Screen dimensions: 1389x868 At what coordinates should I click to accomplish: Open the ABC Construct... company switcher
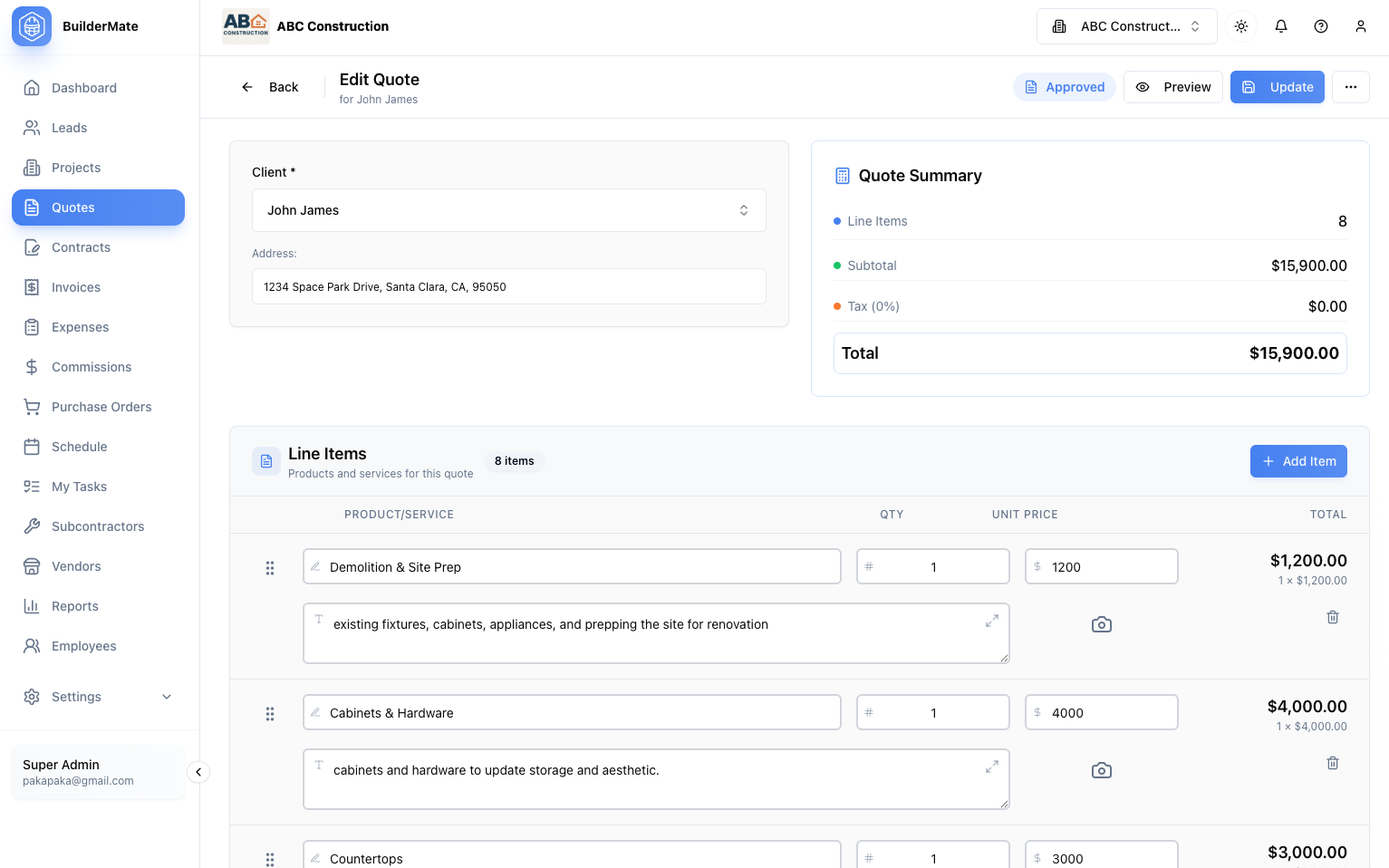click(1127, 26)
